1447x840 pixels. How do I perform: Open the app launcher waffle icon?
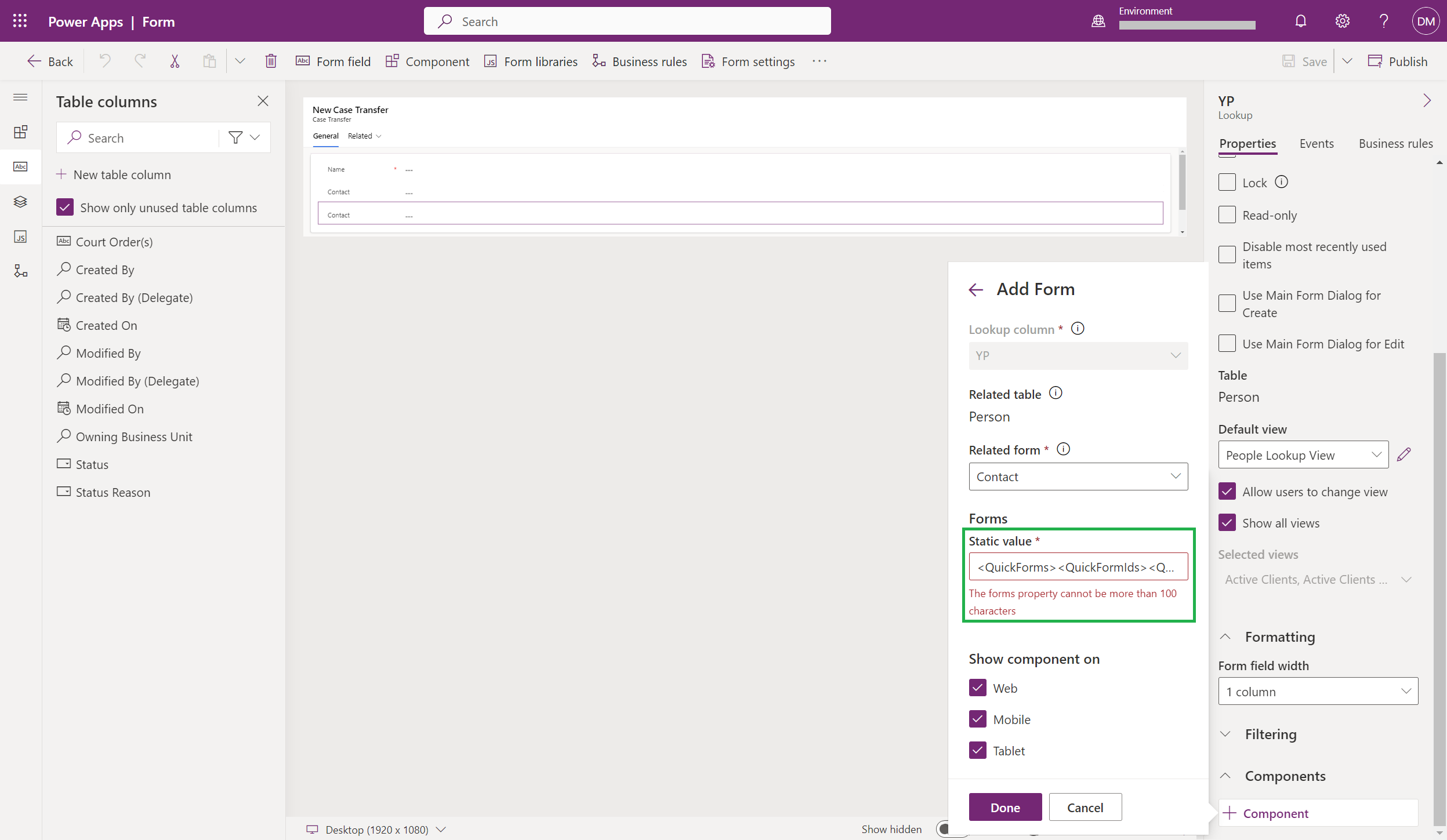point(20,21)
